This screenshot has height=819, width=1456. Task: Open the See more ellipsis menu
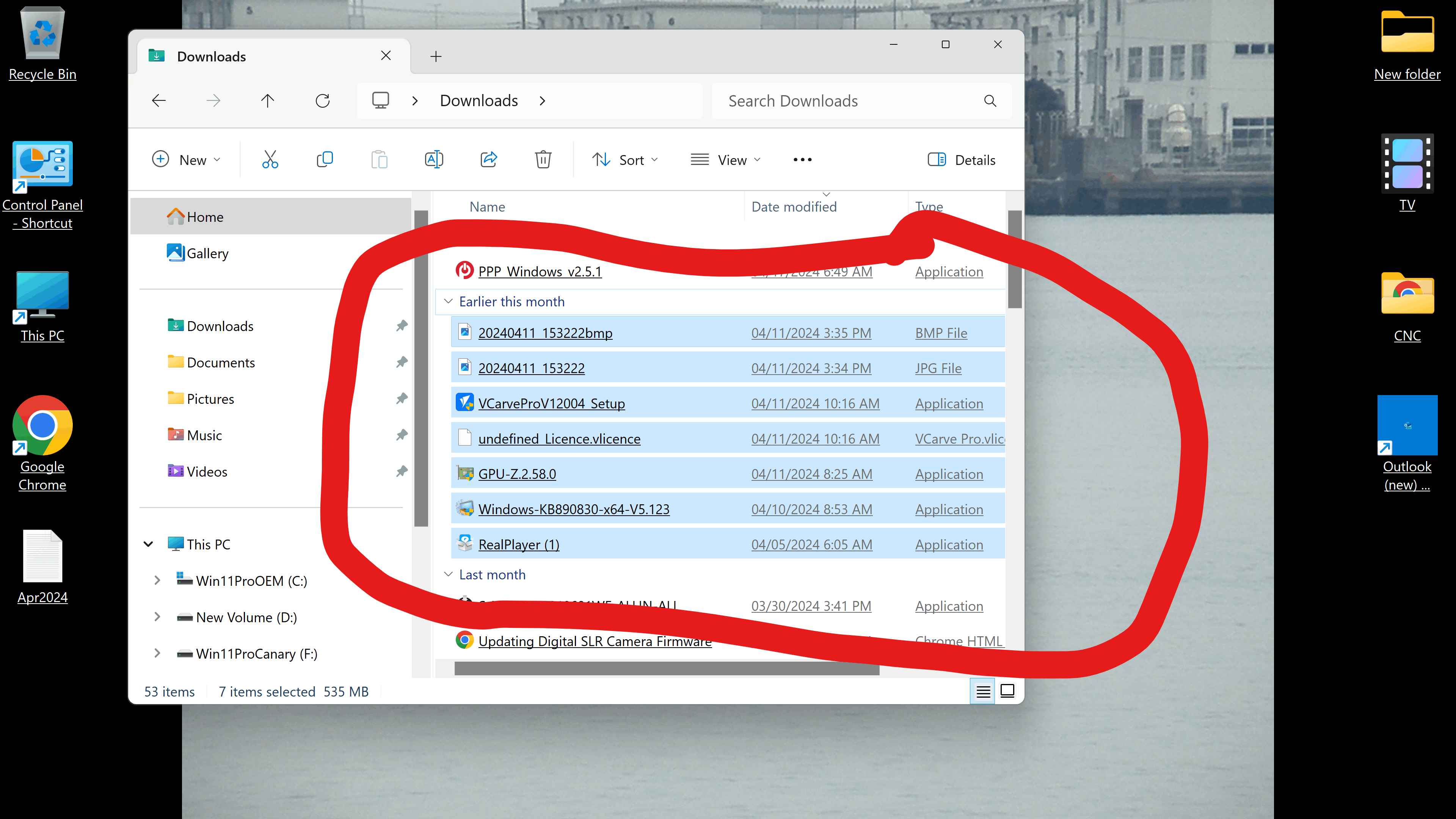pos(802,160)
